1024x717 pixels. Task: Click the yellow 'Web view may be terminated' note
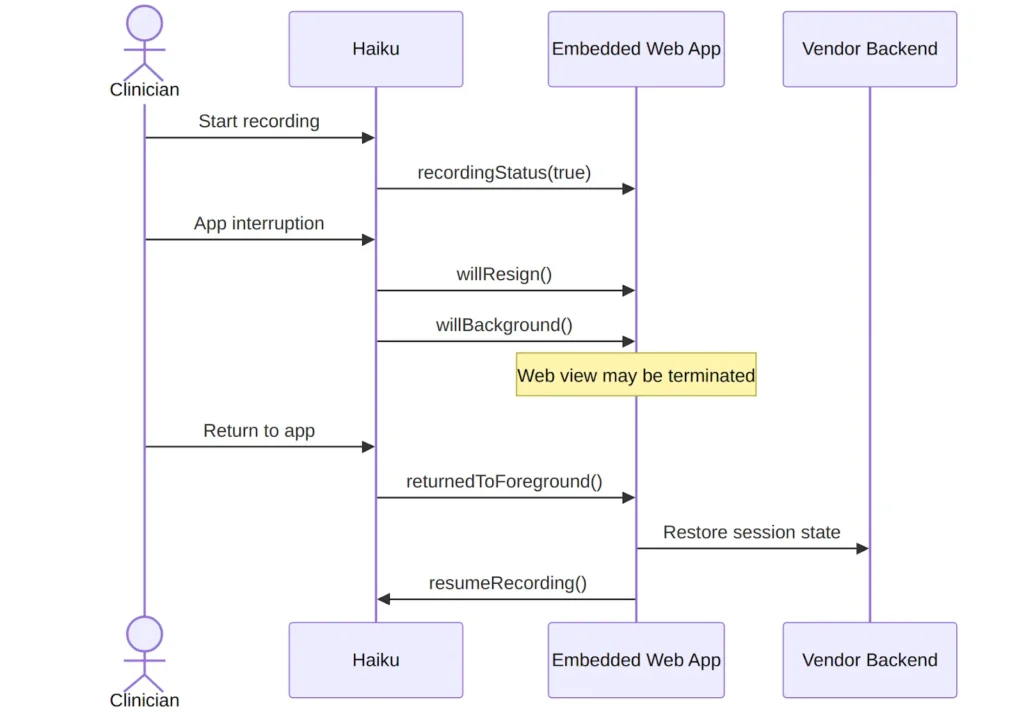(x=636, y=375)
